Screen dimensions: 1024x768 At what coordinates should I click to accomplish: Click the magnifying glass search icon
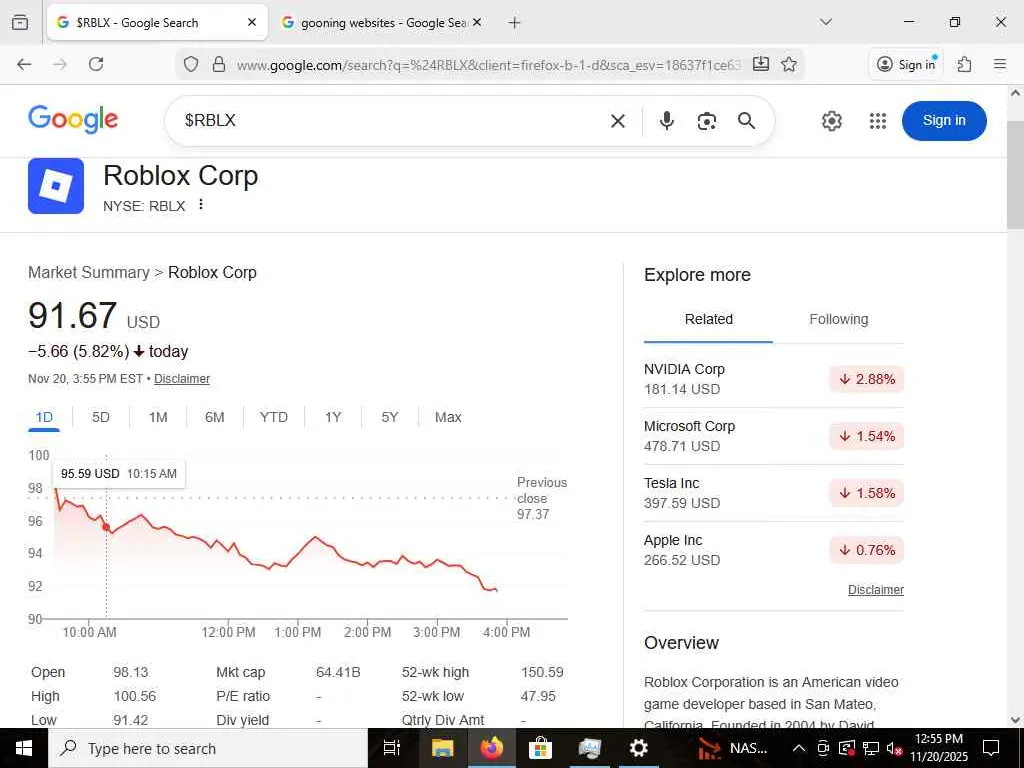[x=746, y=121]
